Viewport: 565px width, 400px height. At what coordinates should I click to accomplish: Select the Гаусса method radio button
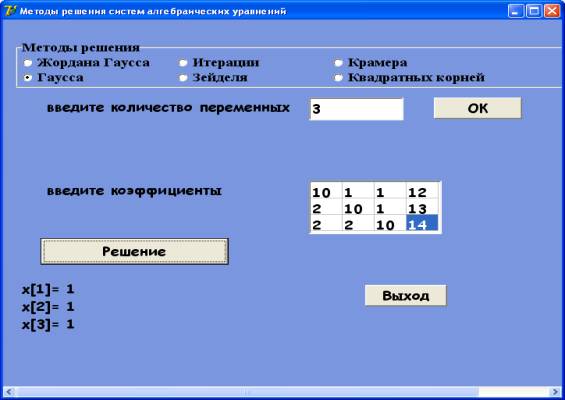coord(28,77)
